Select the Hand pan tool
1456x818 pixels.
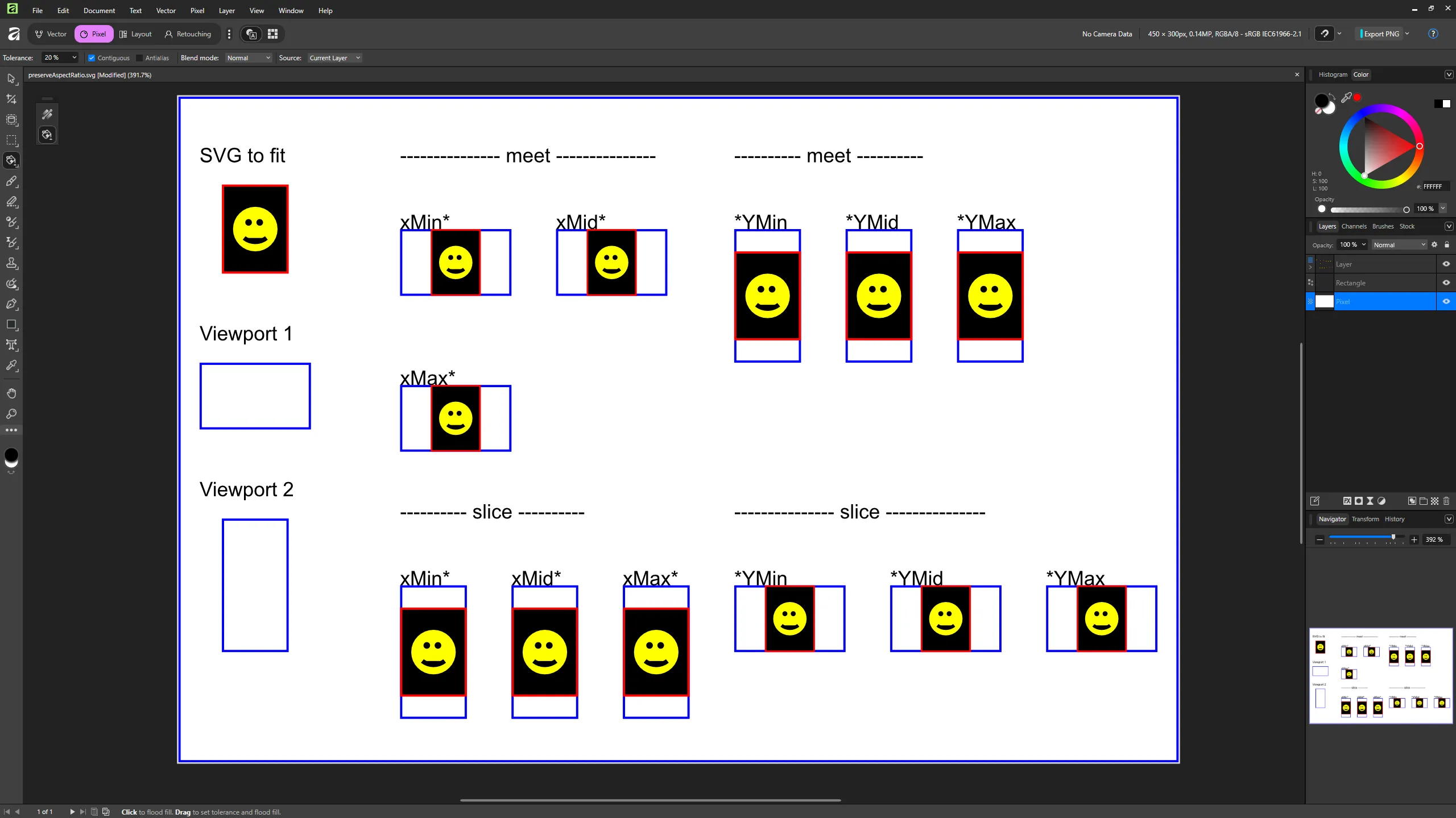point(11,393)
